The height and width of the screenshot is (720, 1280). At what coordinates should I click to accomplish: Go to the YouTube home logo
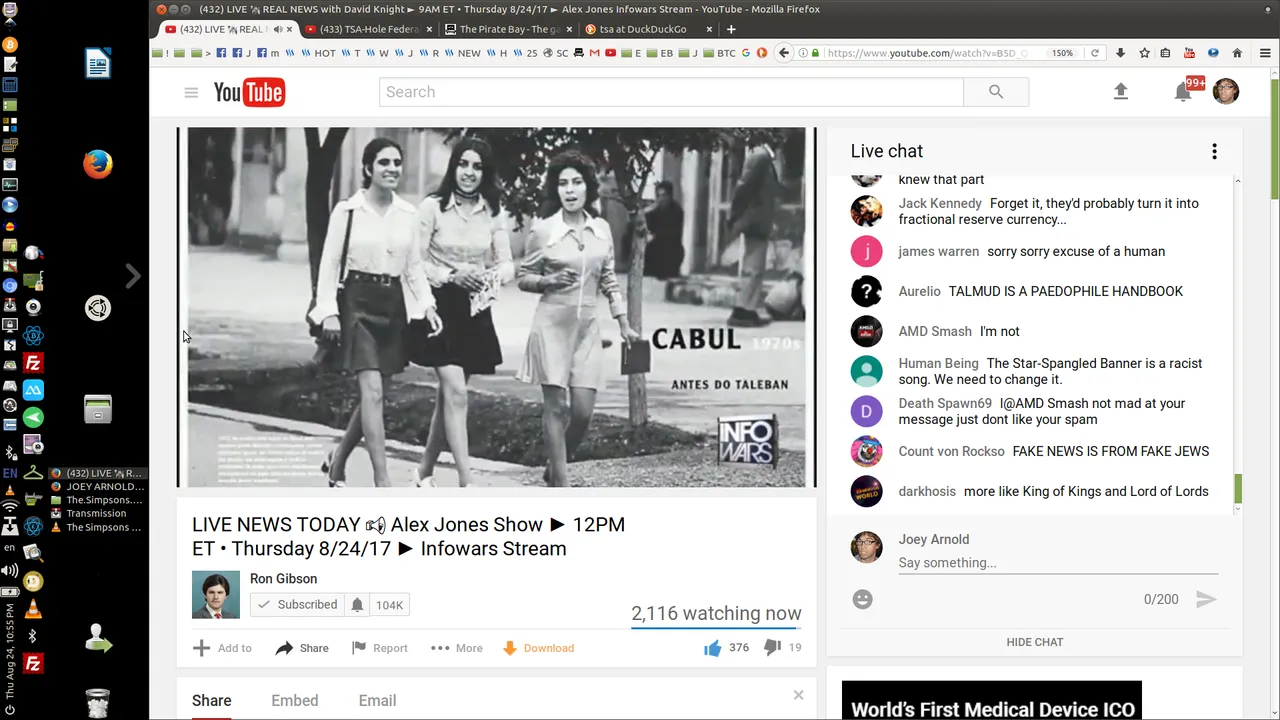[x=249, y=92]
